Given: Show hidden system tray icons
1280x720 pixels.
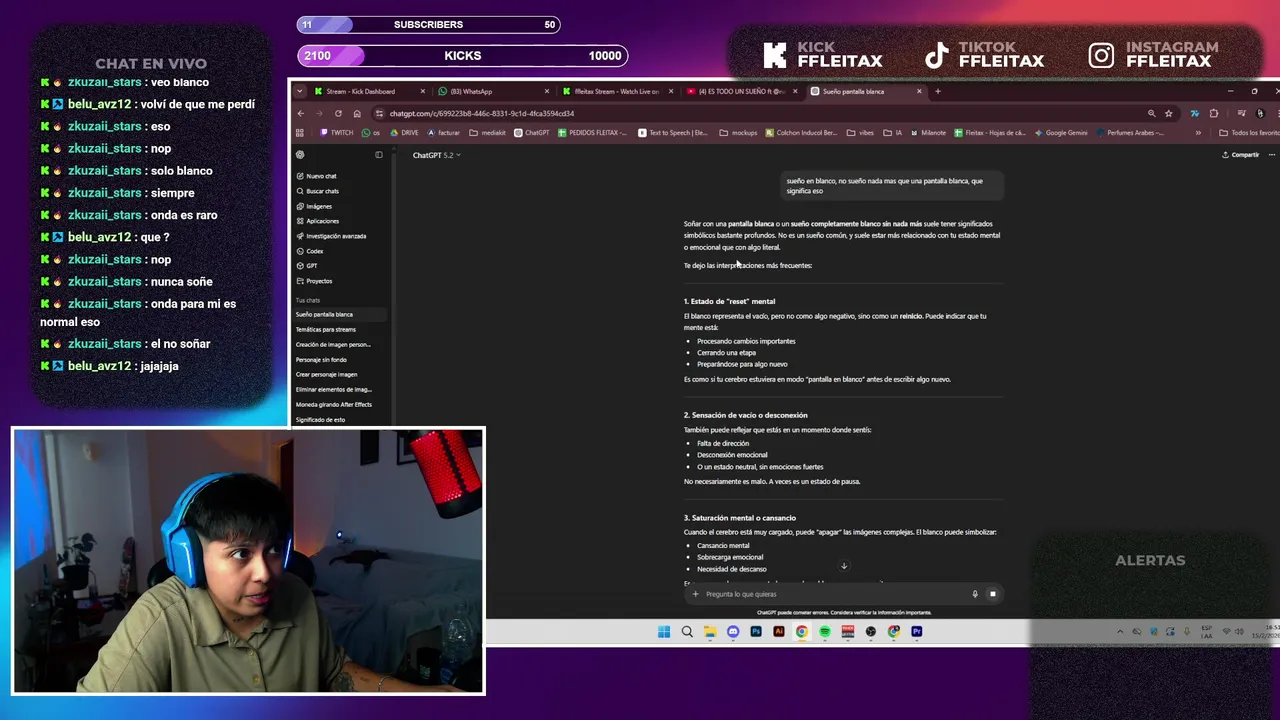Looking at the screenshot, I should coord(1120,632).
